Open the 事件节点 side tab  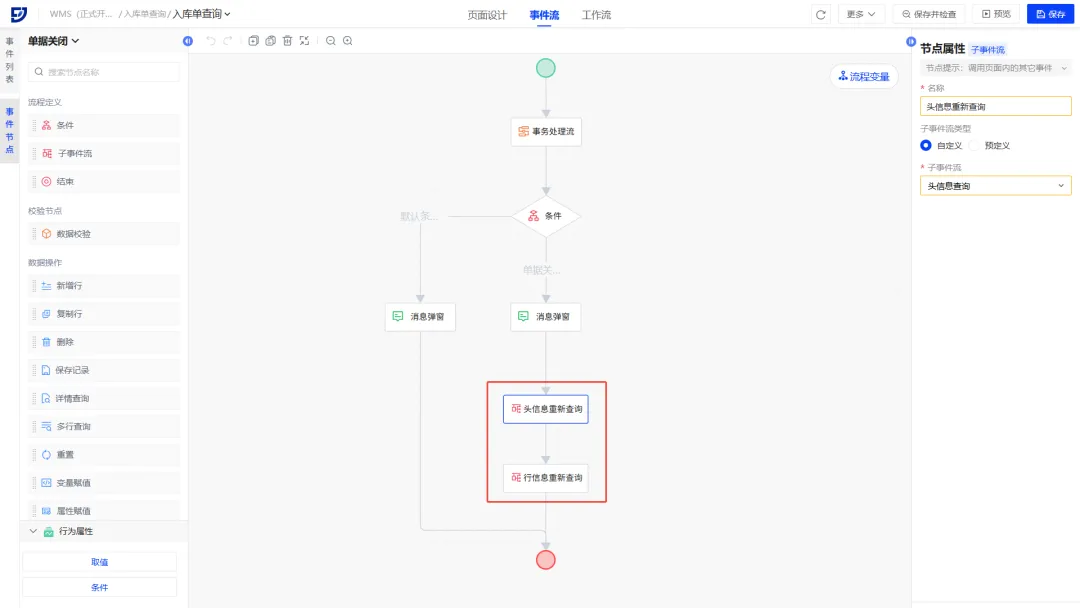click(10, 130)
